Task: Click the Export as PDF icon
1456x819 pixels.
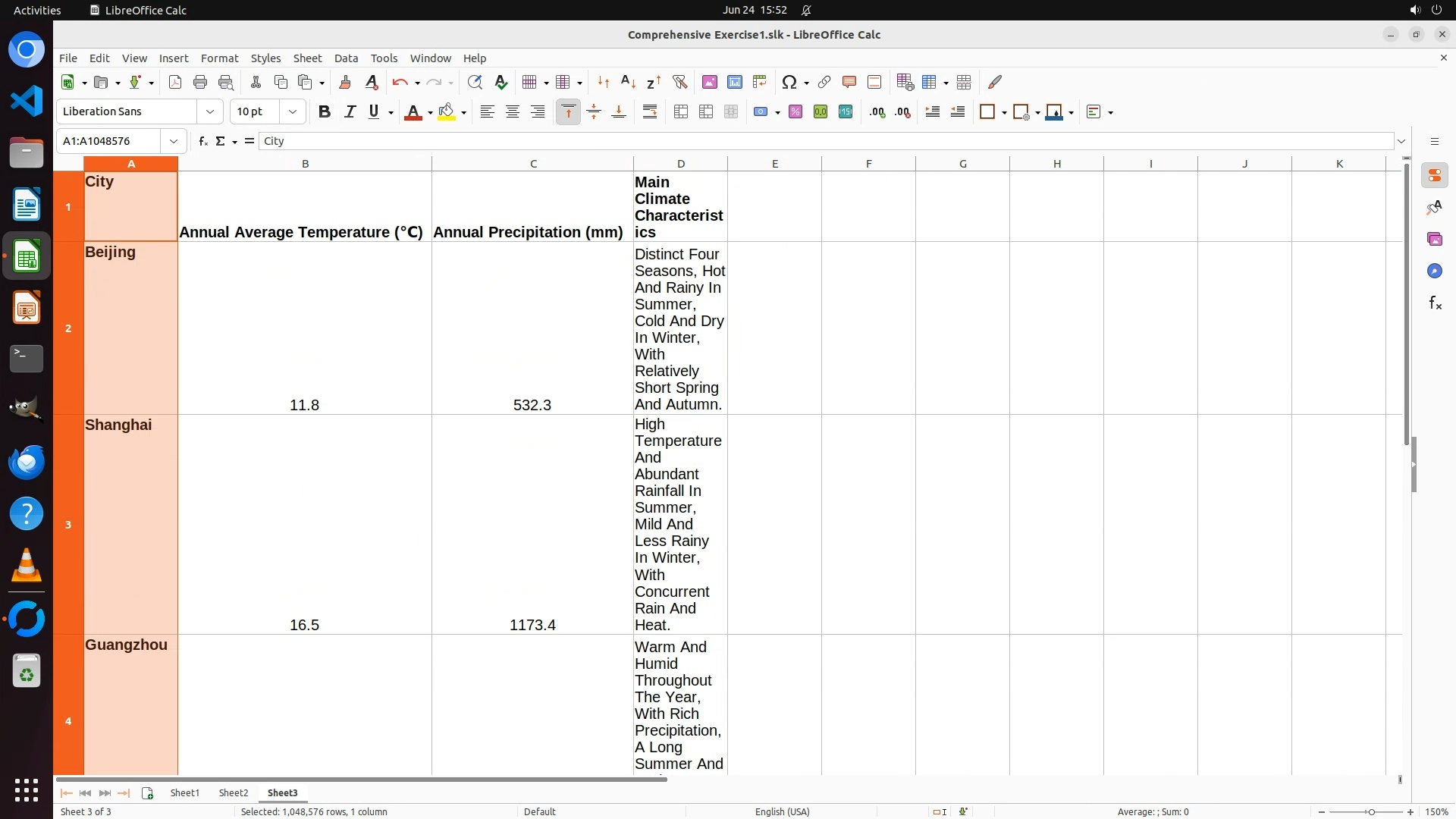Action: [175, 82]
